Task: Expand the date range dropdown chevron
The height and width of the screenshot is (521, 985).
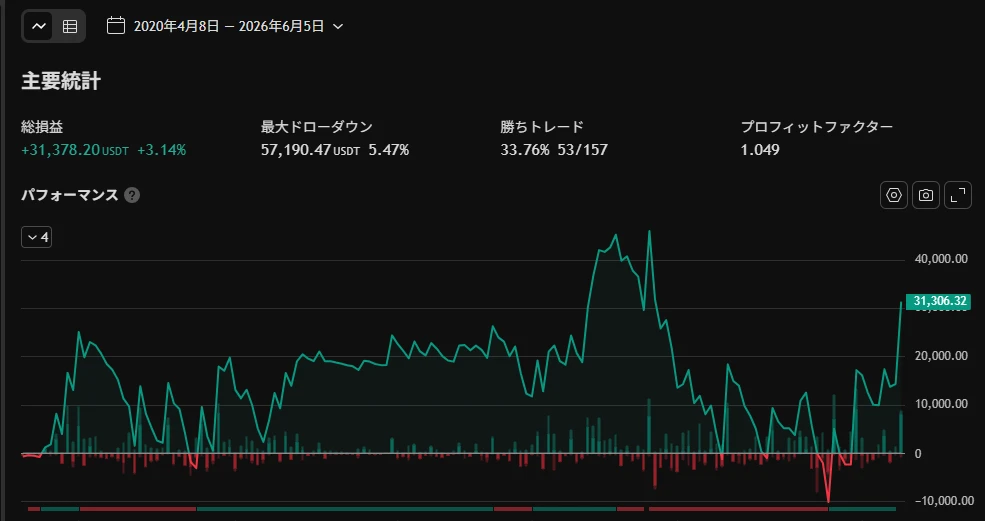Action: (338, 26)
